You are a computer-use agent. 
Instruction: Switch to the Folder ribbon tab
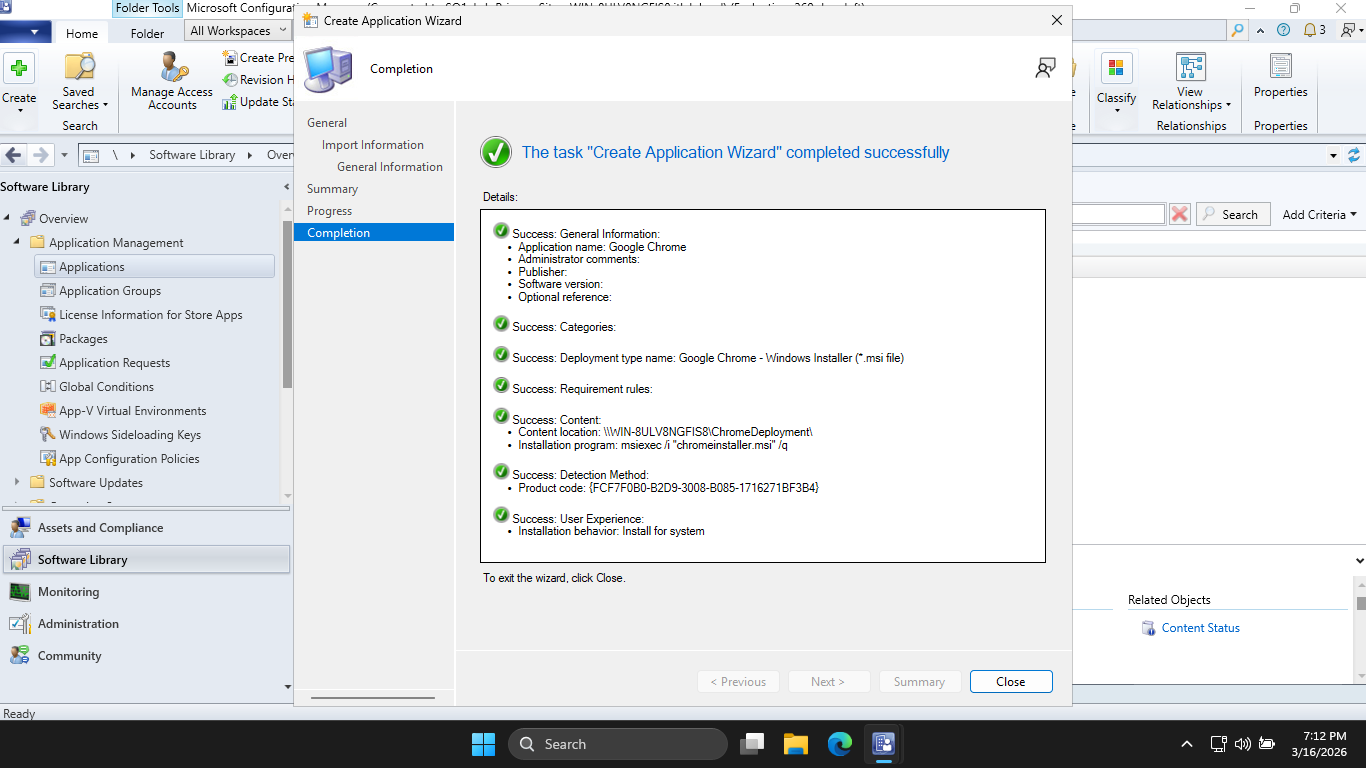(147, 33)
